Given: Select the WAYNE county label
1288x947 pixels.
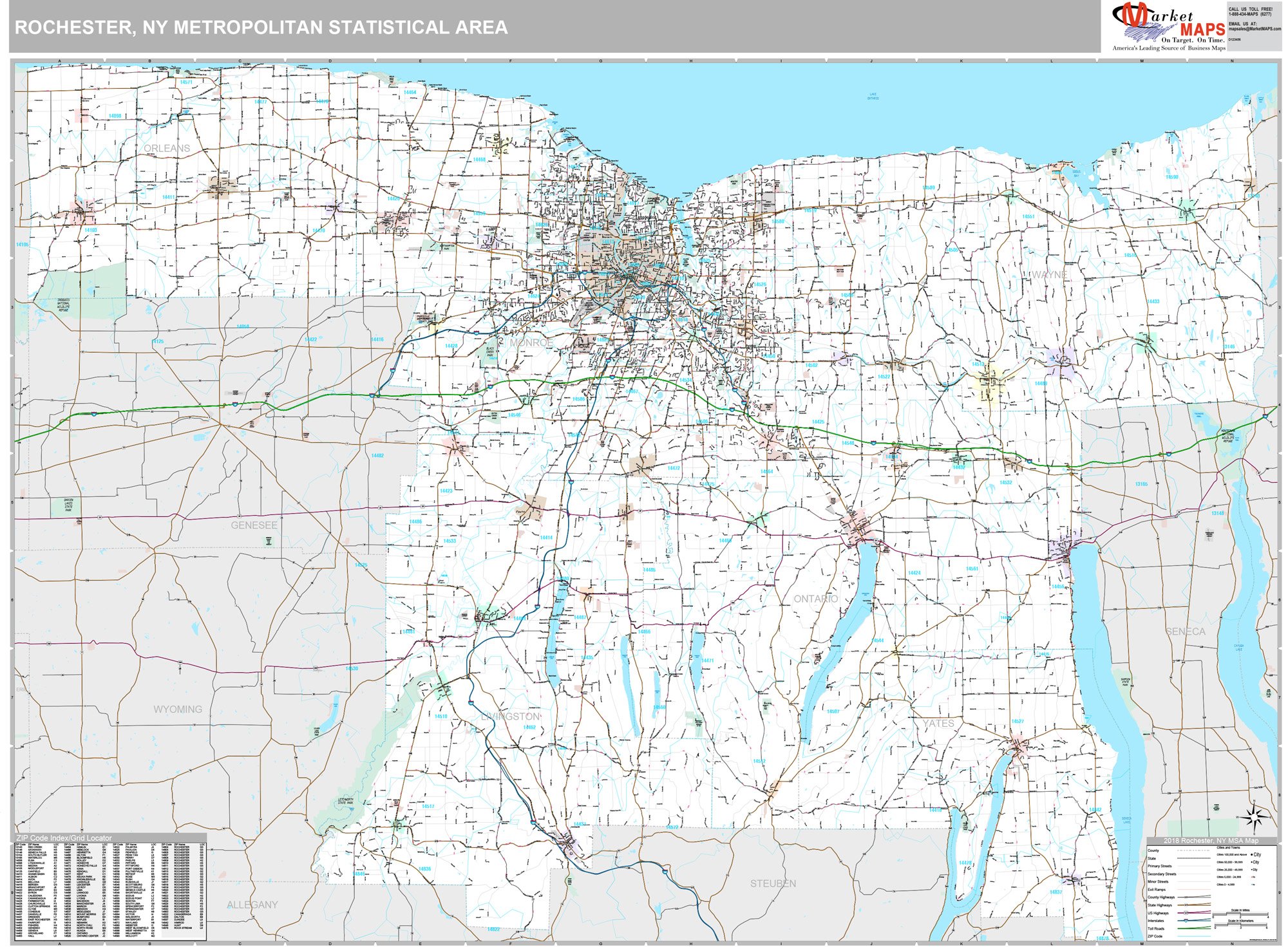Looking at the screenshot, I should tap(1049, 274).
